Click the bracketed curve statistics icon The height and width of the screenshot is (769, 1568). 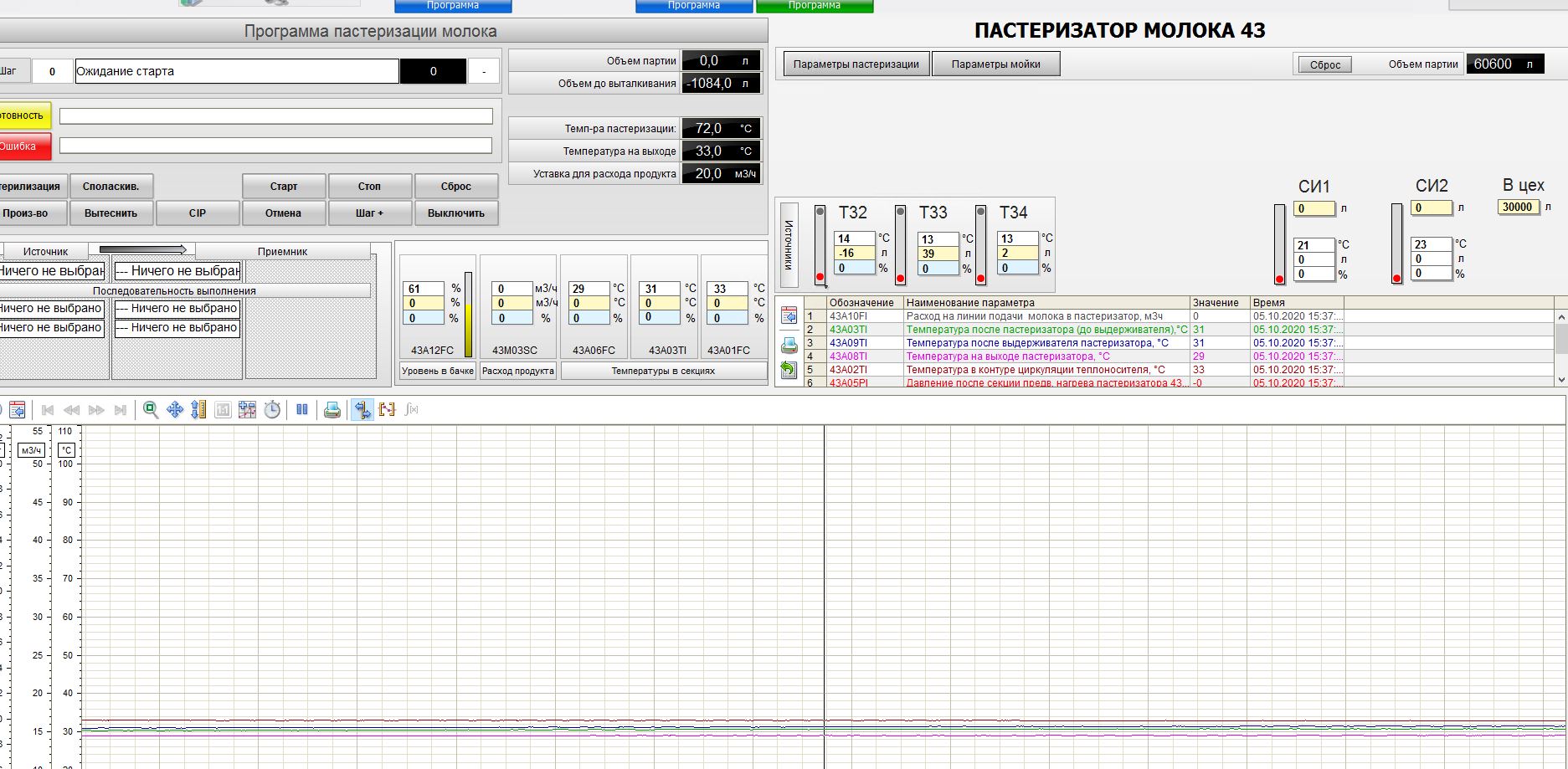(x=387, y=410)
